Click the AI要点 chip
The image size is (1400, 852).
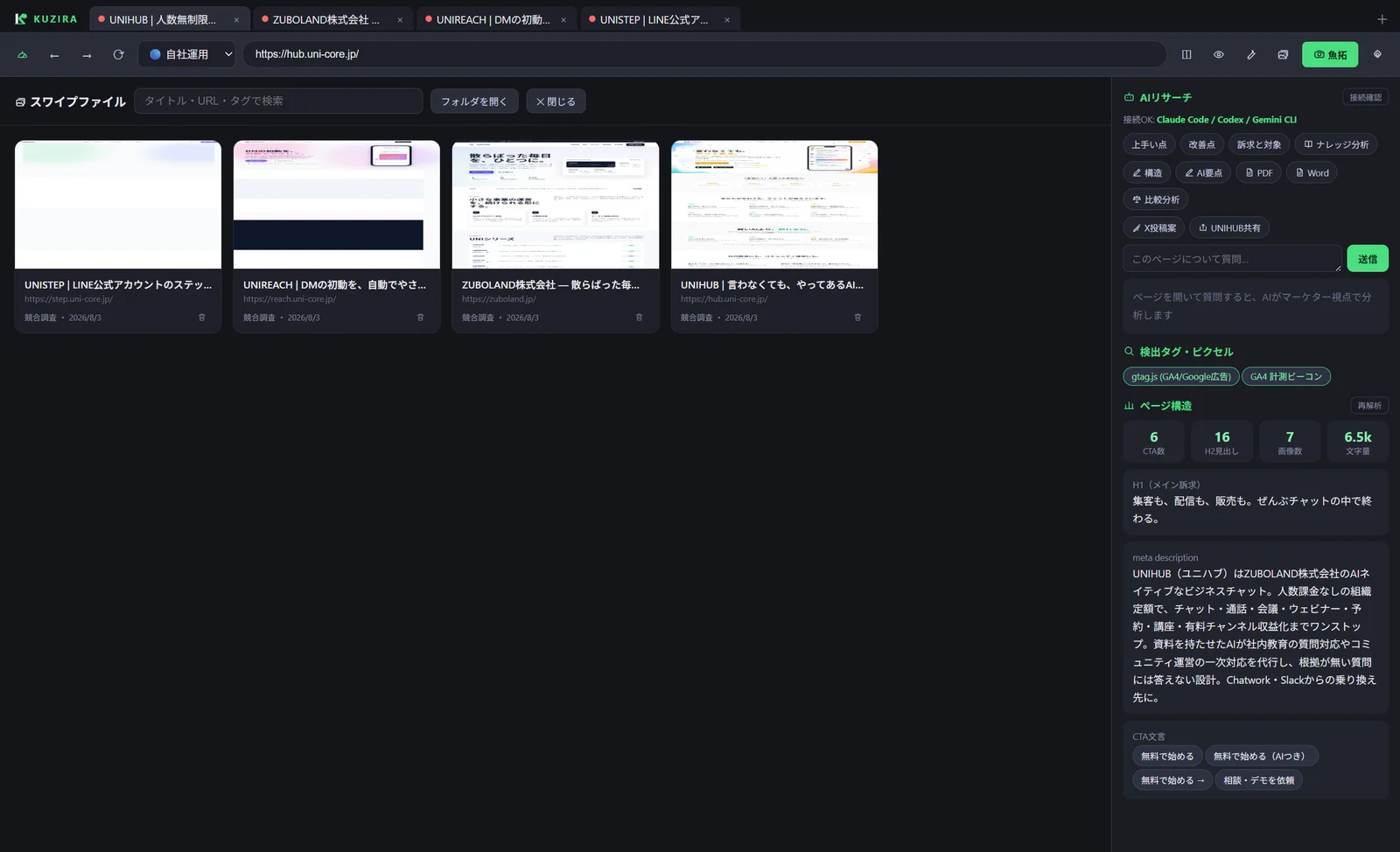[1203, 172]
